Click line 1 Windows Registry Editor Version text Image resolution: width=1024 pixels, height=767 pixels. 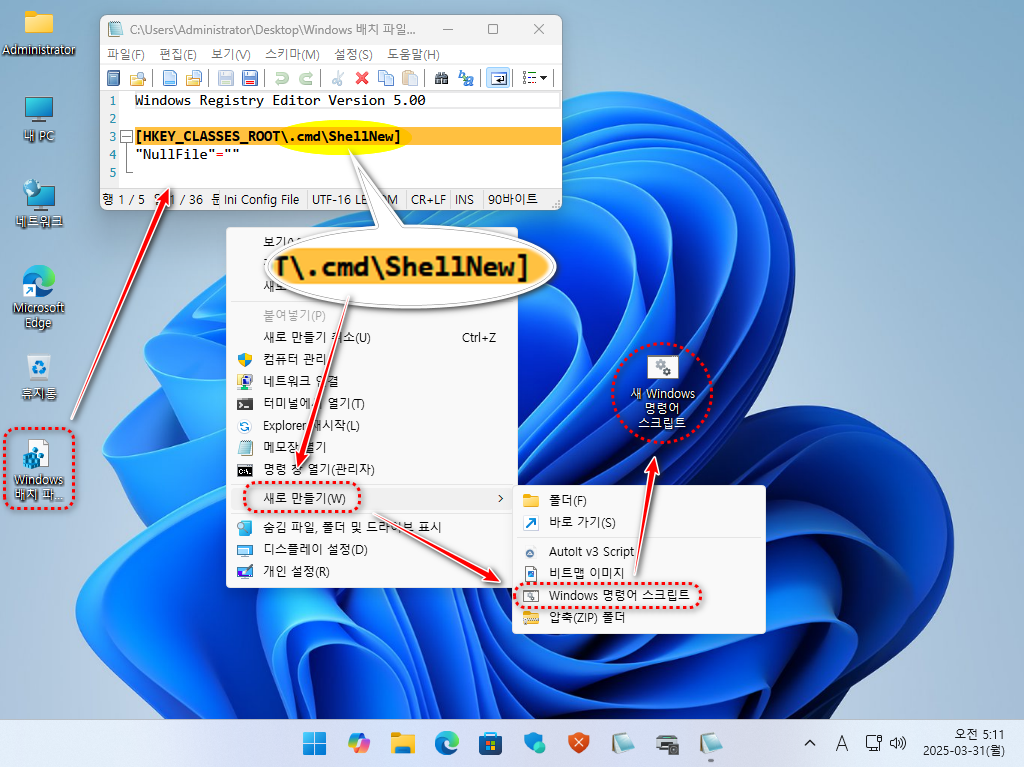tap(280, 100)
